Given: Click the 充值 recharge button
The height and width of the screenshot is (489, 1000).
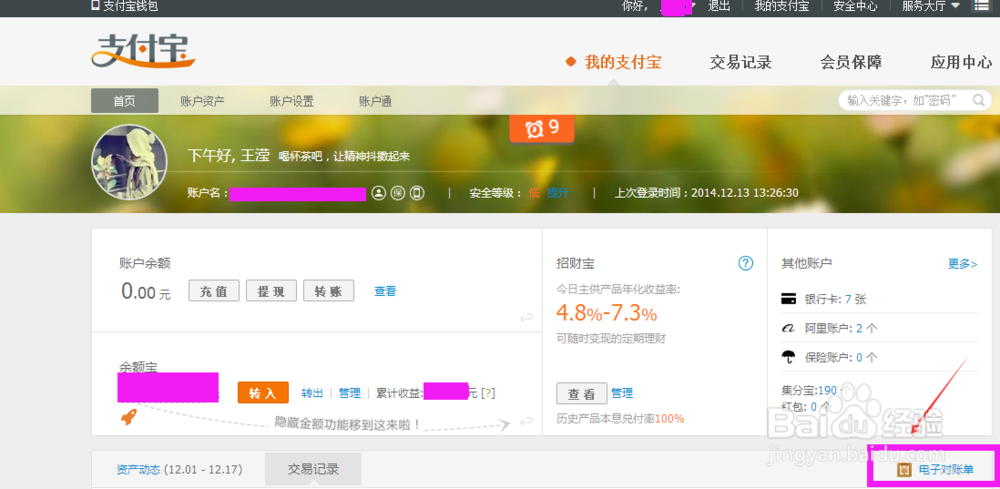Looking at the screenshot, I should [214, 291].
